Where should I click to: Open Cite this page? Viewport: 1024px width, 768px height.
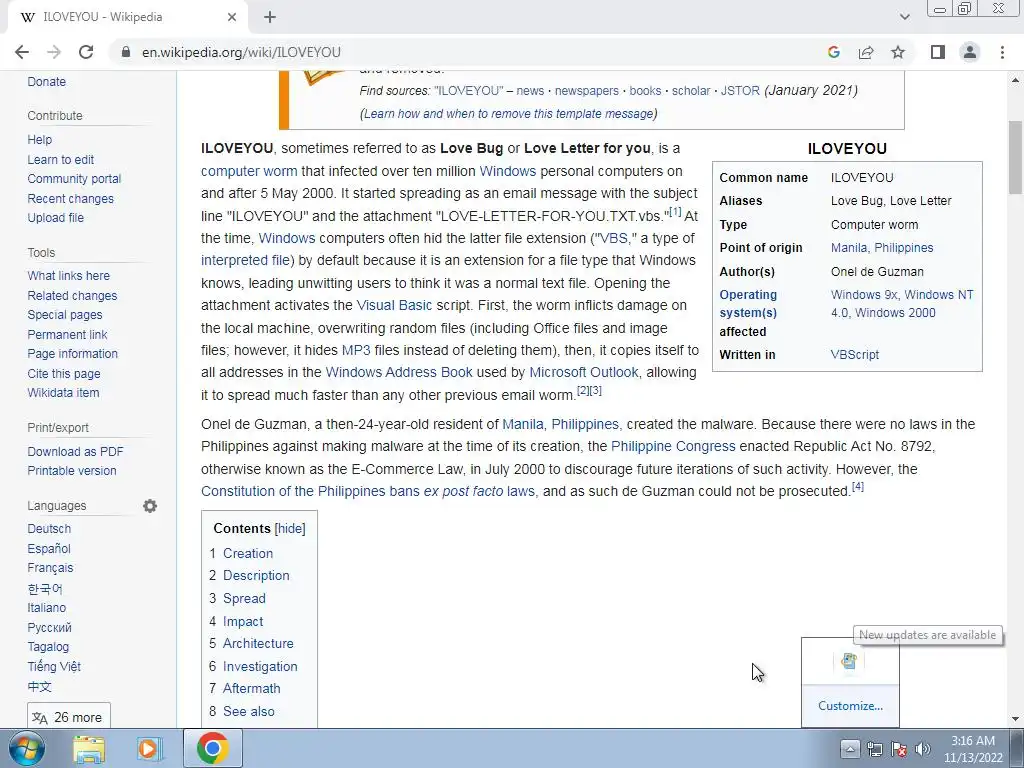pyautogui.click(x=64, y=374)
